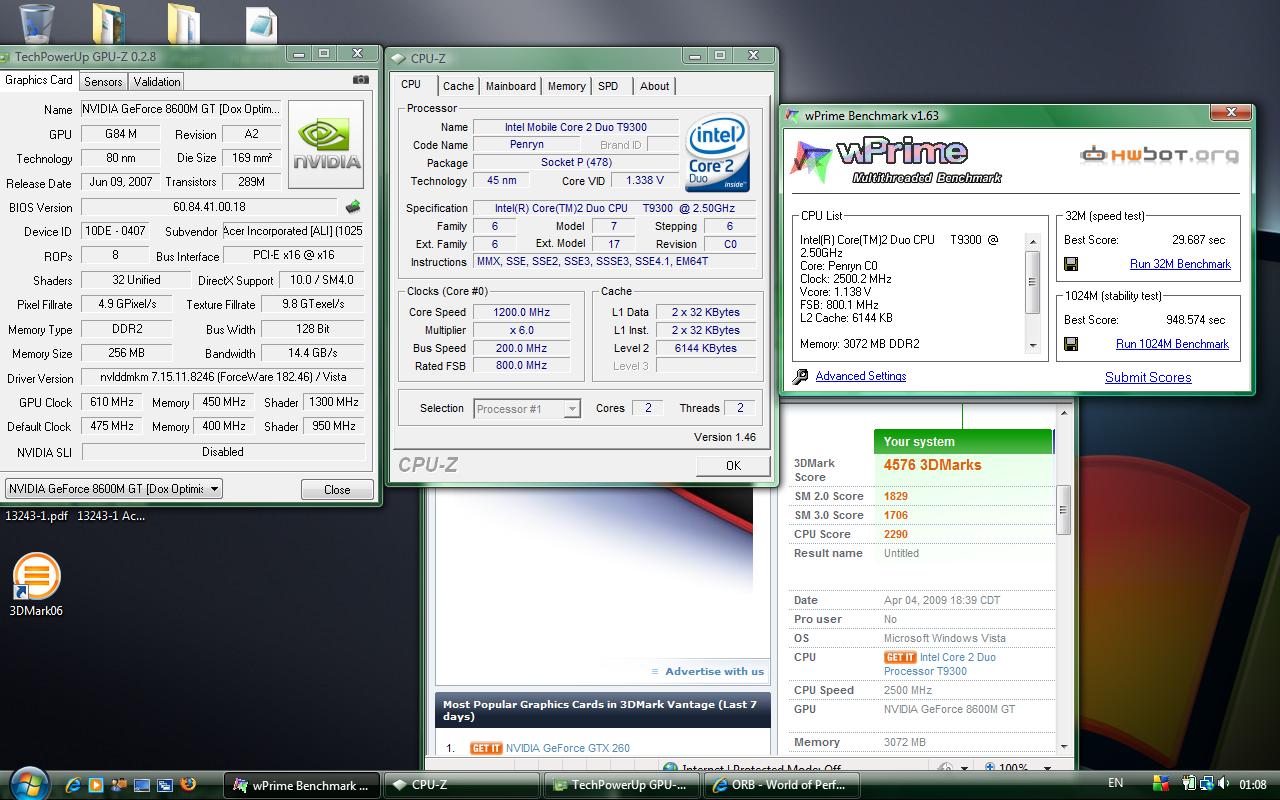Click the floppy save icon for 1024M score

(1071, 344)
